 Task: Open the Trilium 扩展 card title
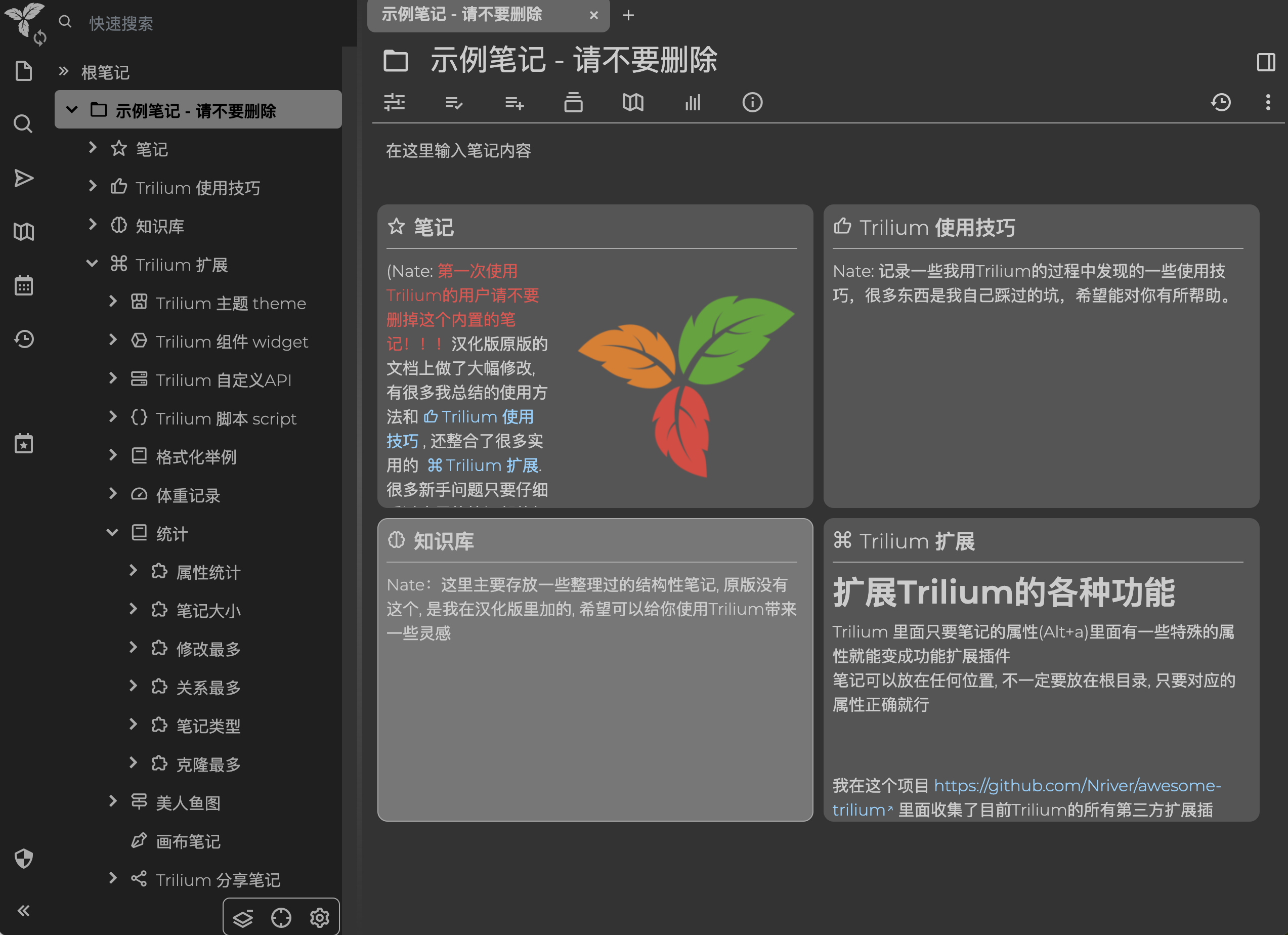click(x=917, y=541)
